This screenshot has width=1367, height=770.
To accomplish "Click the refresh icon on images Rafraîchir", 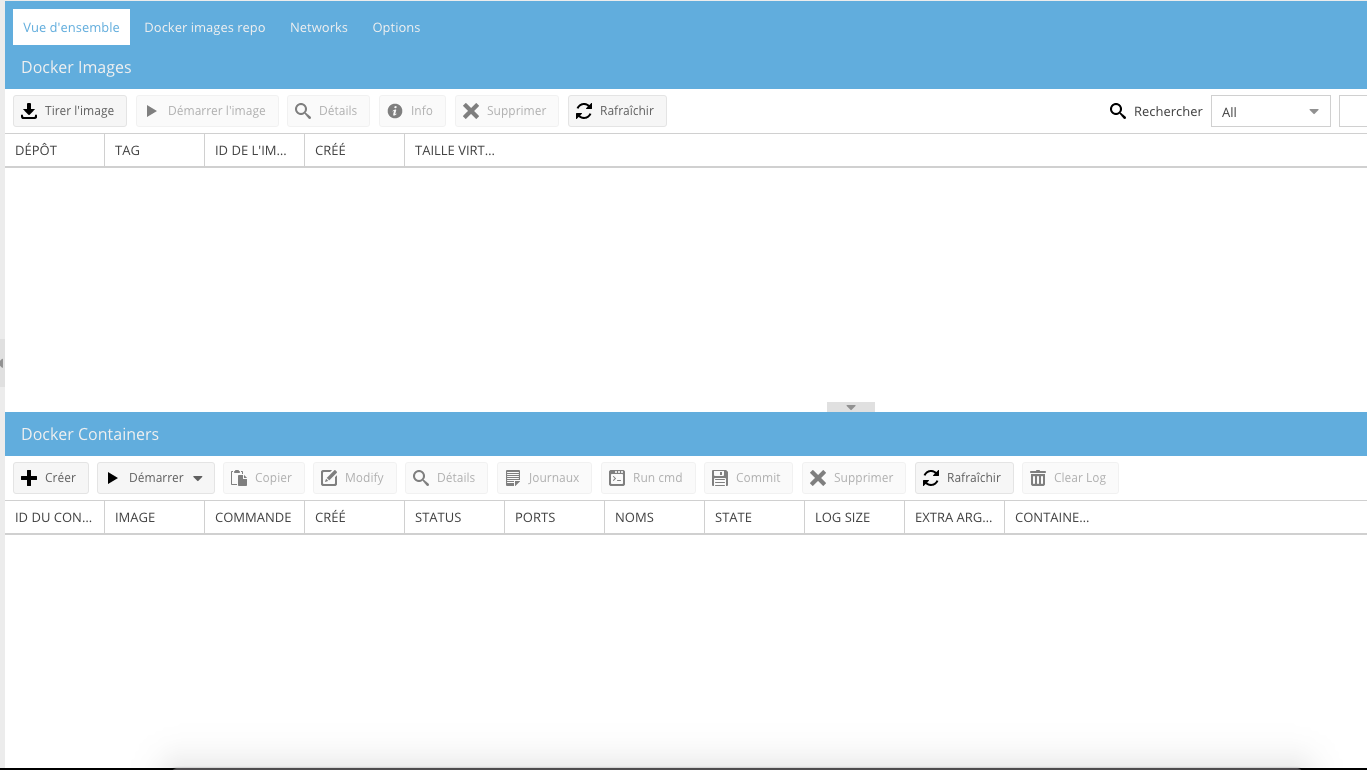I will tap(584, 111).
